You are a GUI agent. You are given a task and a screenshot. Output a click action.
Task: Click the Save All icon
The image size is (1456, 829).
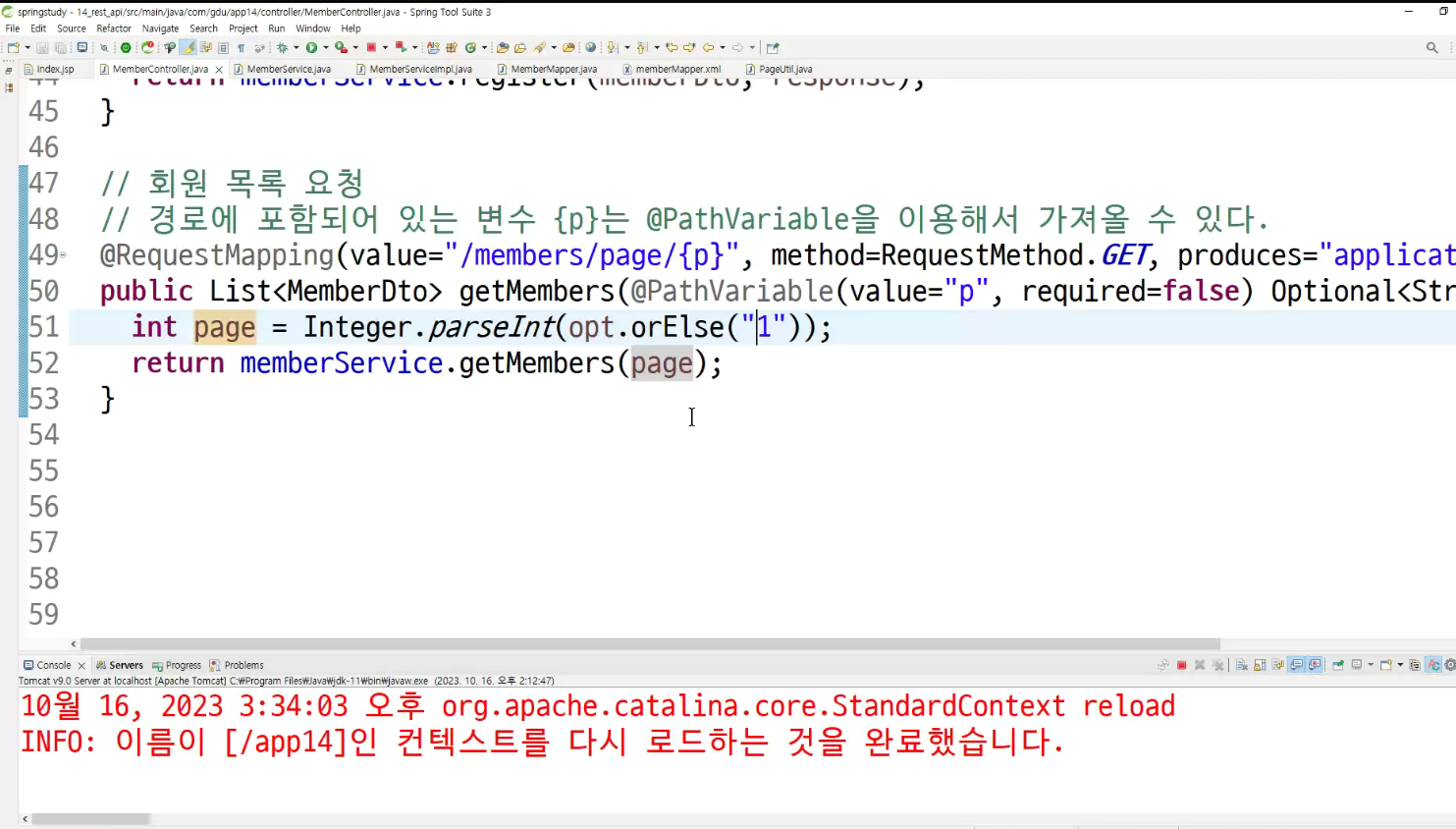(61, 47)
